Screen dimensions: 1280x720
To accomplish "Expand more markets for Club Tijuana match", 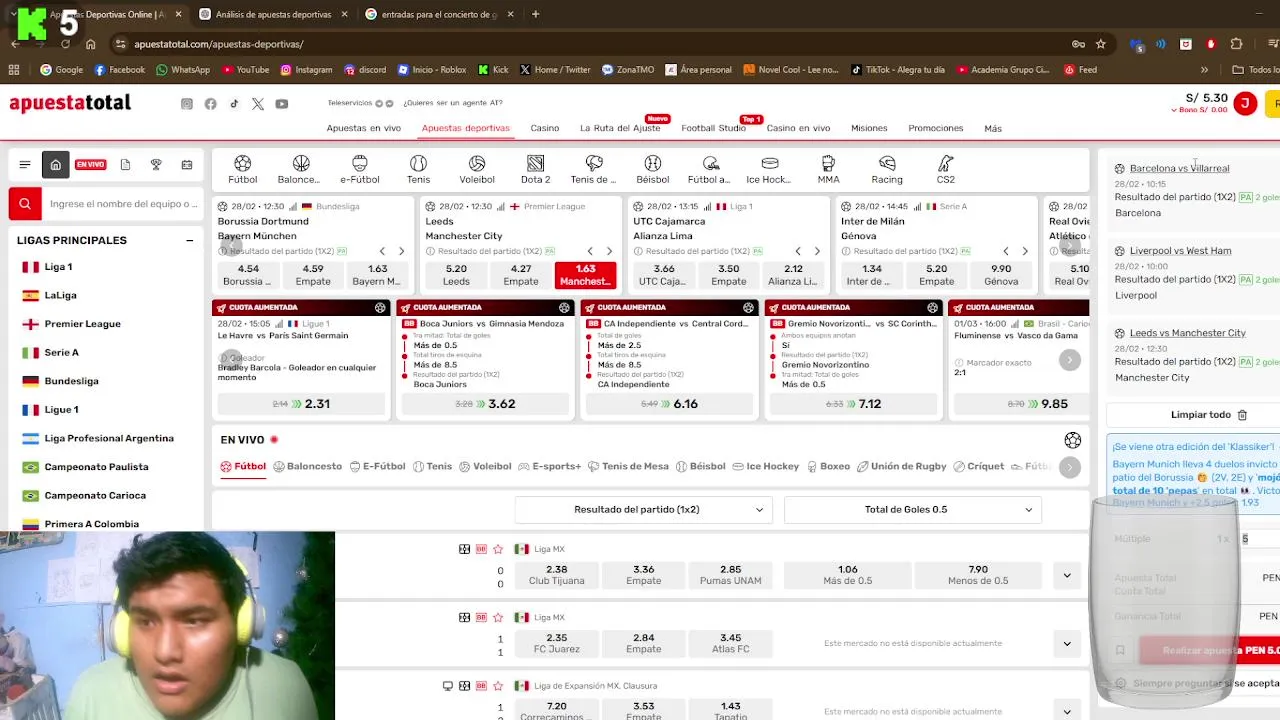I will (x=1067, y=575).
